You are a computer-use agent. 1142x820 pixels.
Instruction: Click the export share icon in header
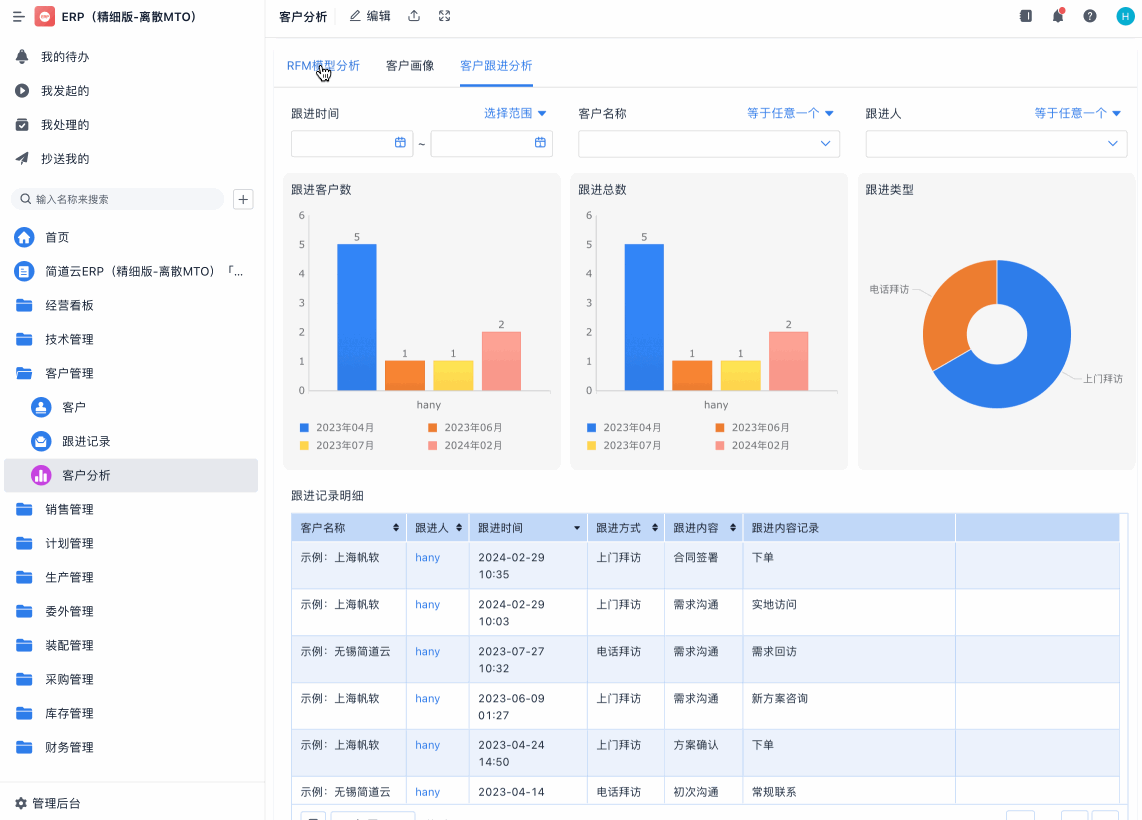tap(414, 16)
